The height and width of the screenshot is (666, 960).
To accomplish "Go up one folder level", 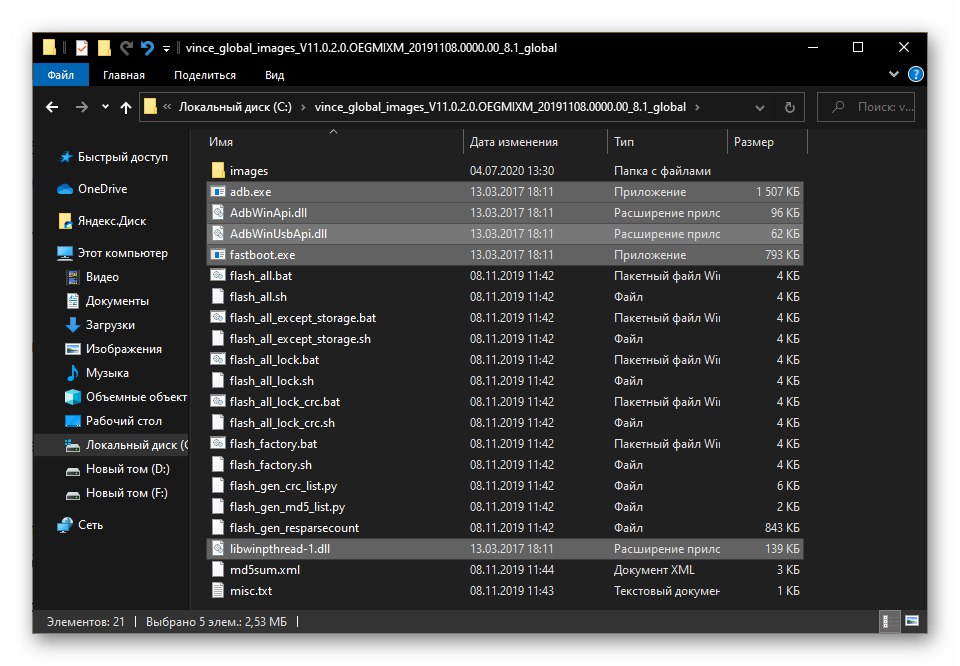I will 126,108.
